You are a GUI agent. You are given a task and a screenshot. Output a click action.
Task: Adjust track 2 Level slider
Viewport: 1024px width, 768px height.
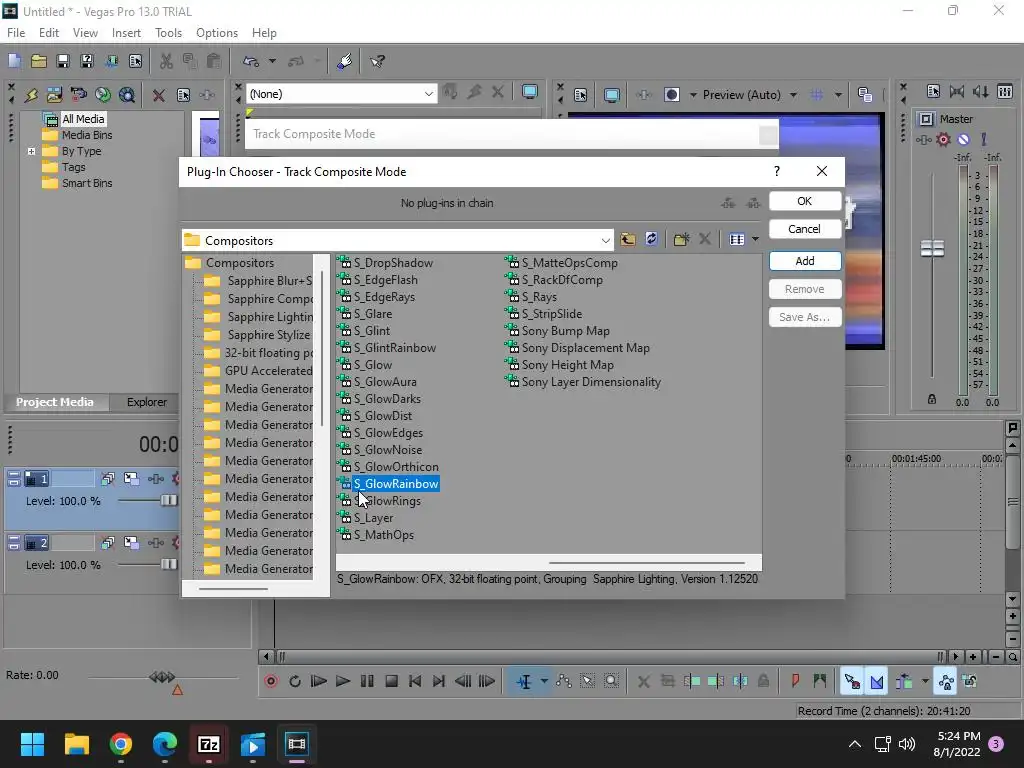click(x=168, y=564)
